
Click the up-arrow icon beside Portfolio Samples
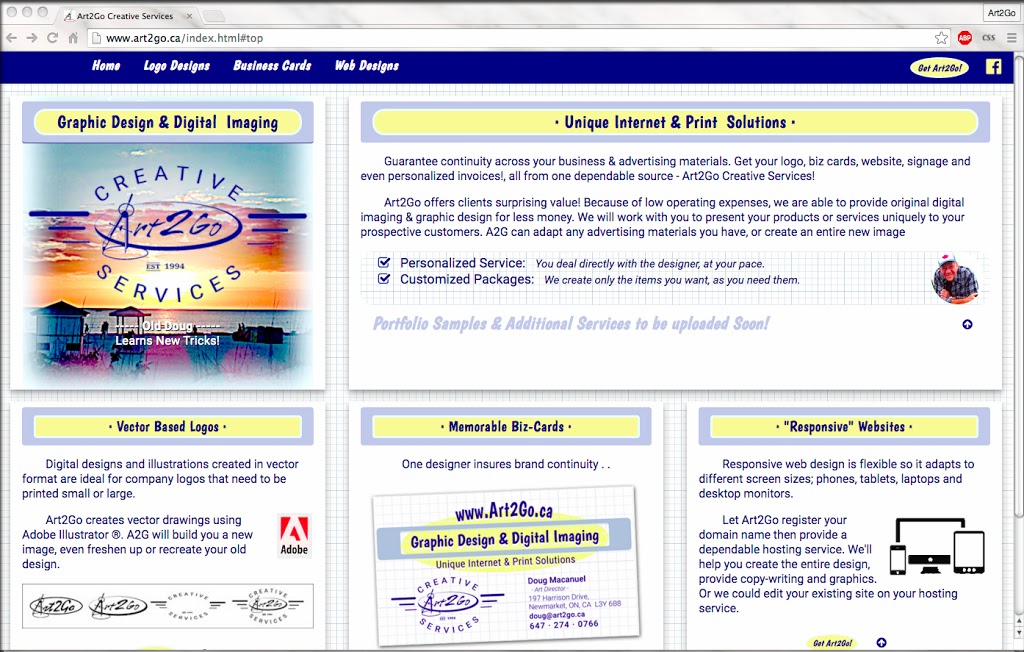[967, 324]
